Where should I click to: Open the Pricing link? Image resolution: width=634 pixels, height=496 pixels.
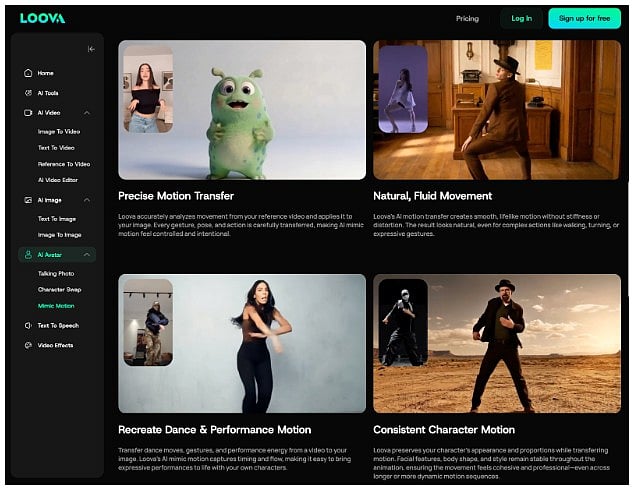click(x=467, y=18)
